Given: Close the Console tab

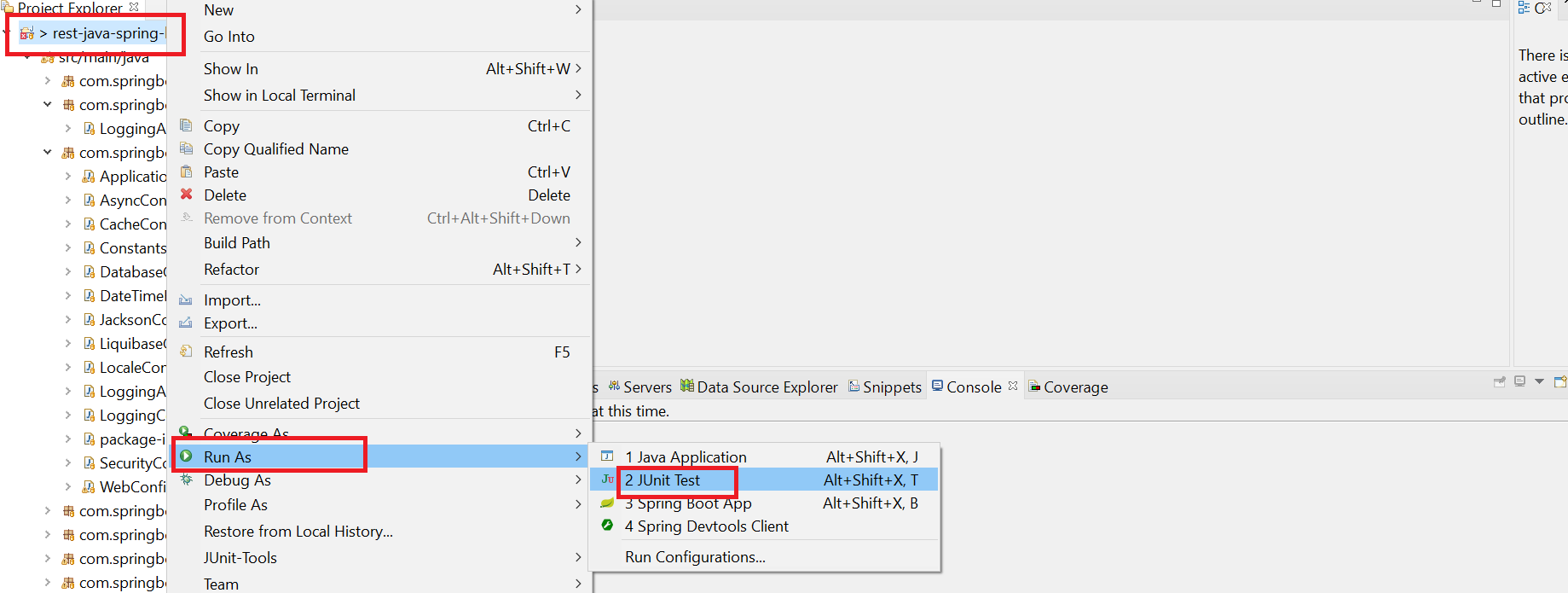Looking at the screenshot, I should pos(1013,386).
